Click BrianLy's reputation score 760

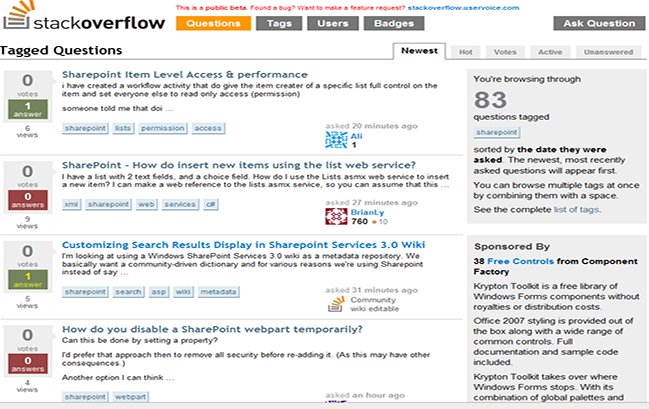point(359,221)
